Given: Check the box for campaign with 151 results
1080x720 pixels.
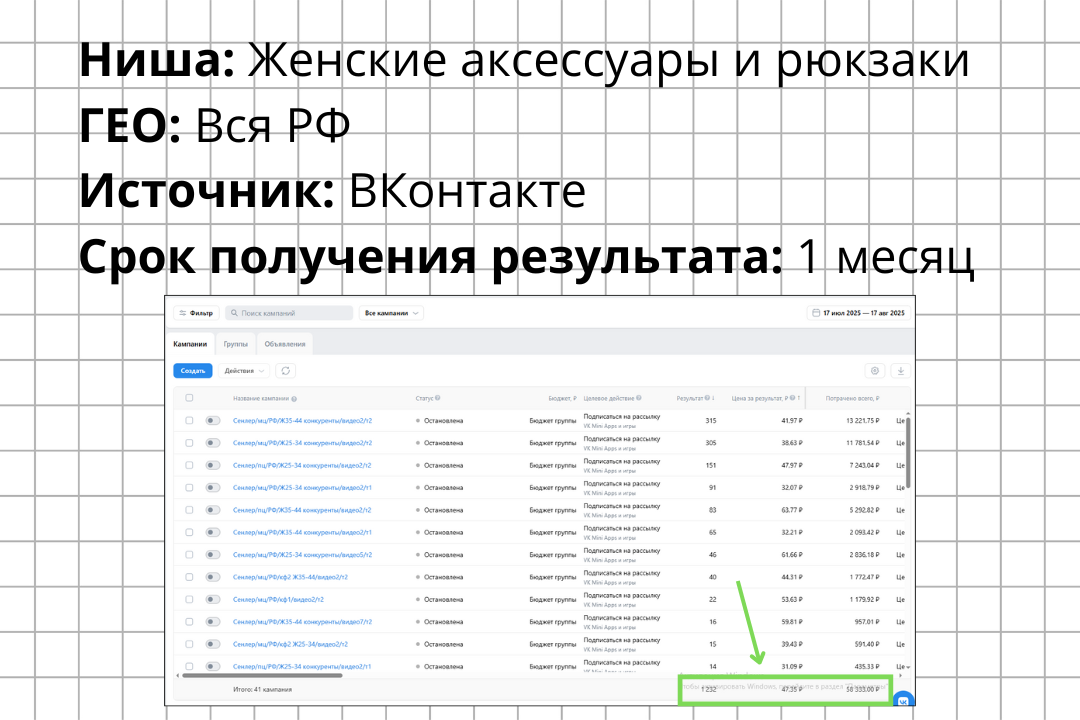Looking at the screenshot, I should coord(189,465).
